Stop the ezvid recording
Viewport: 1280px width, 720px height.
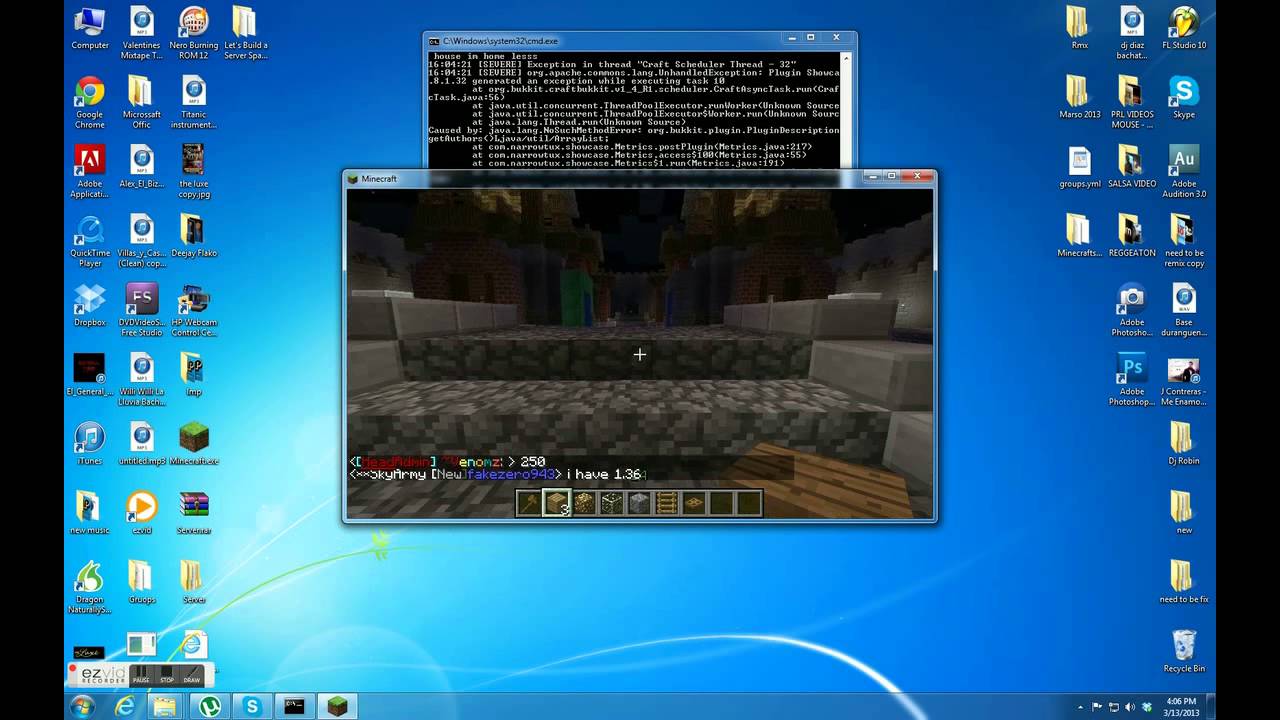(x=166, y=675)
